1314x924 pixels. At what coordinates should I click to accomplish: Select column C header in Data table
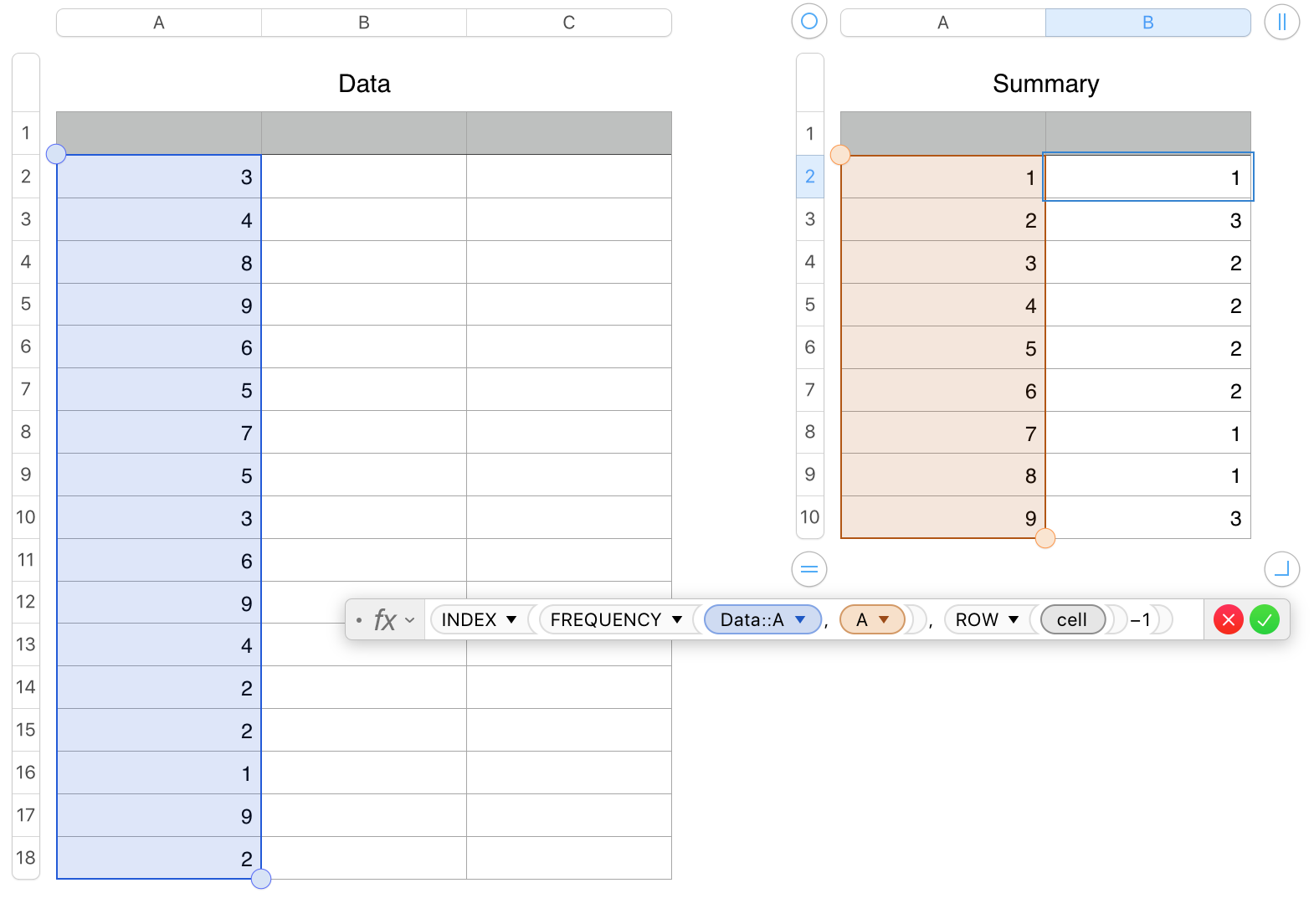pyautogui.click(x=568, y=23)
